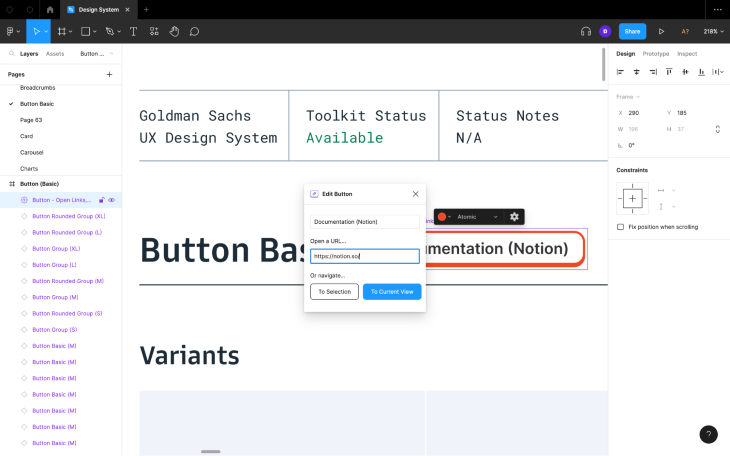
Task: Select the Text tool in toolbar
Action: point(133,32)
